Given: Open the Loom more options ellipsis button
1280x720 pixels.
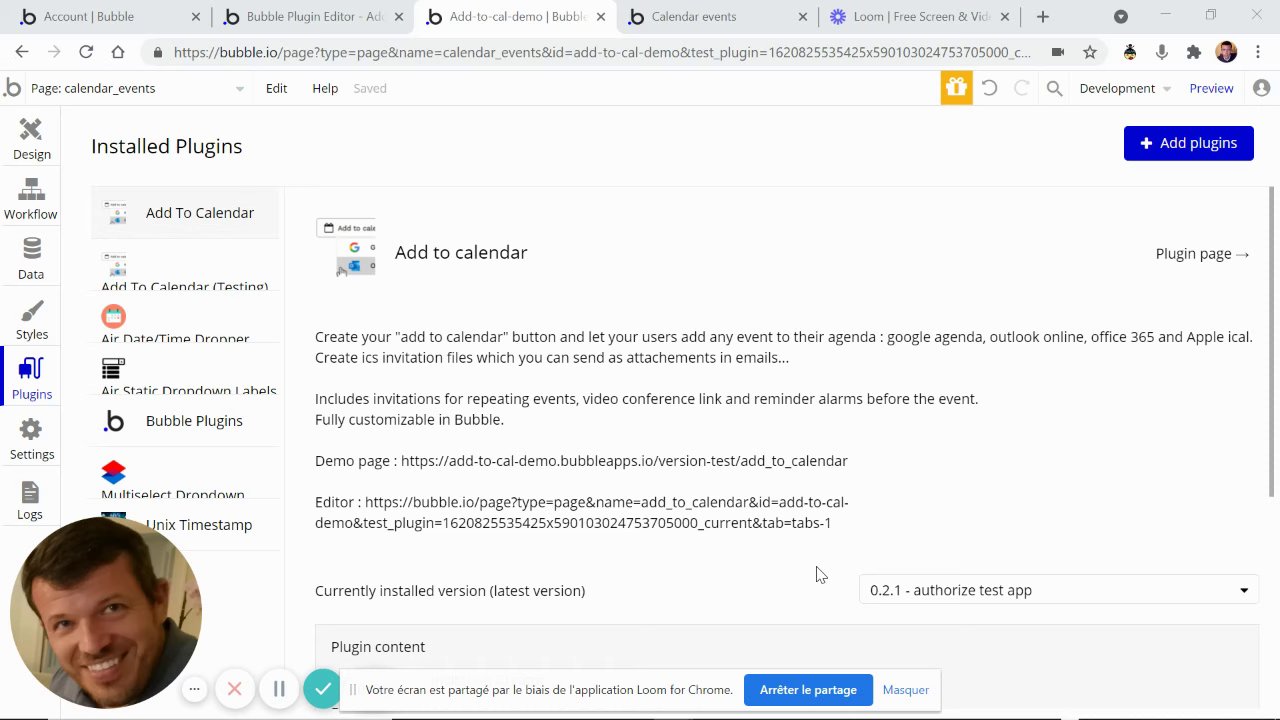Looking at the screenshot, I should pyautogui.click(x=195, y=689).
